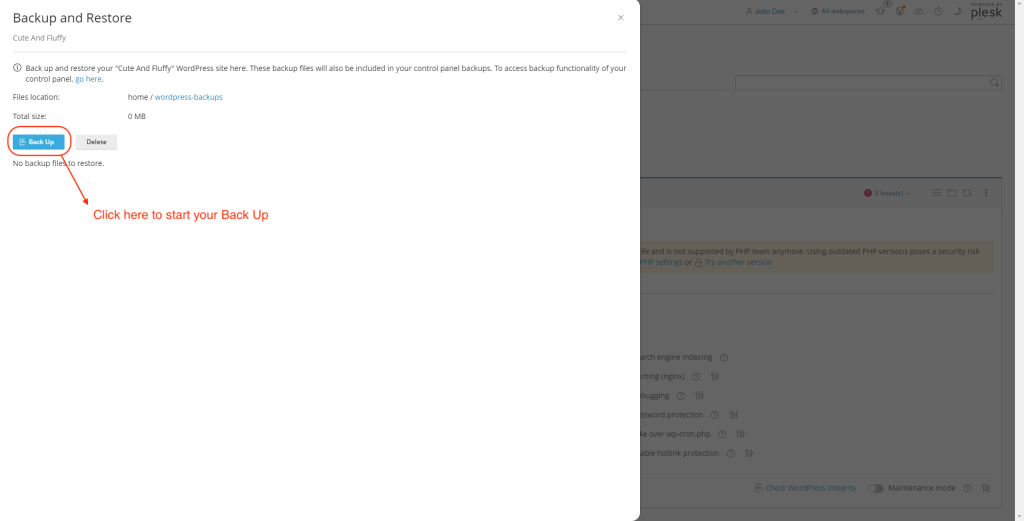Open settings sliders for password protection
The width and height of the screenshot is (1024, 521).
(733, 415)
